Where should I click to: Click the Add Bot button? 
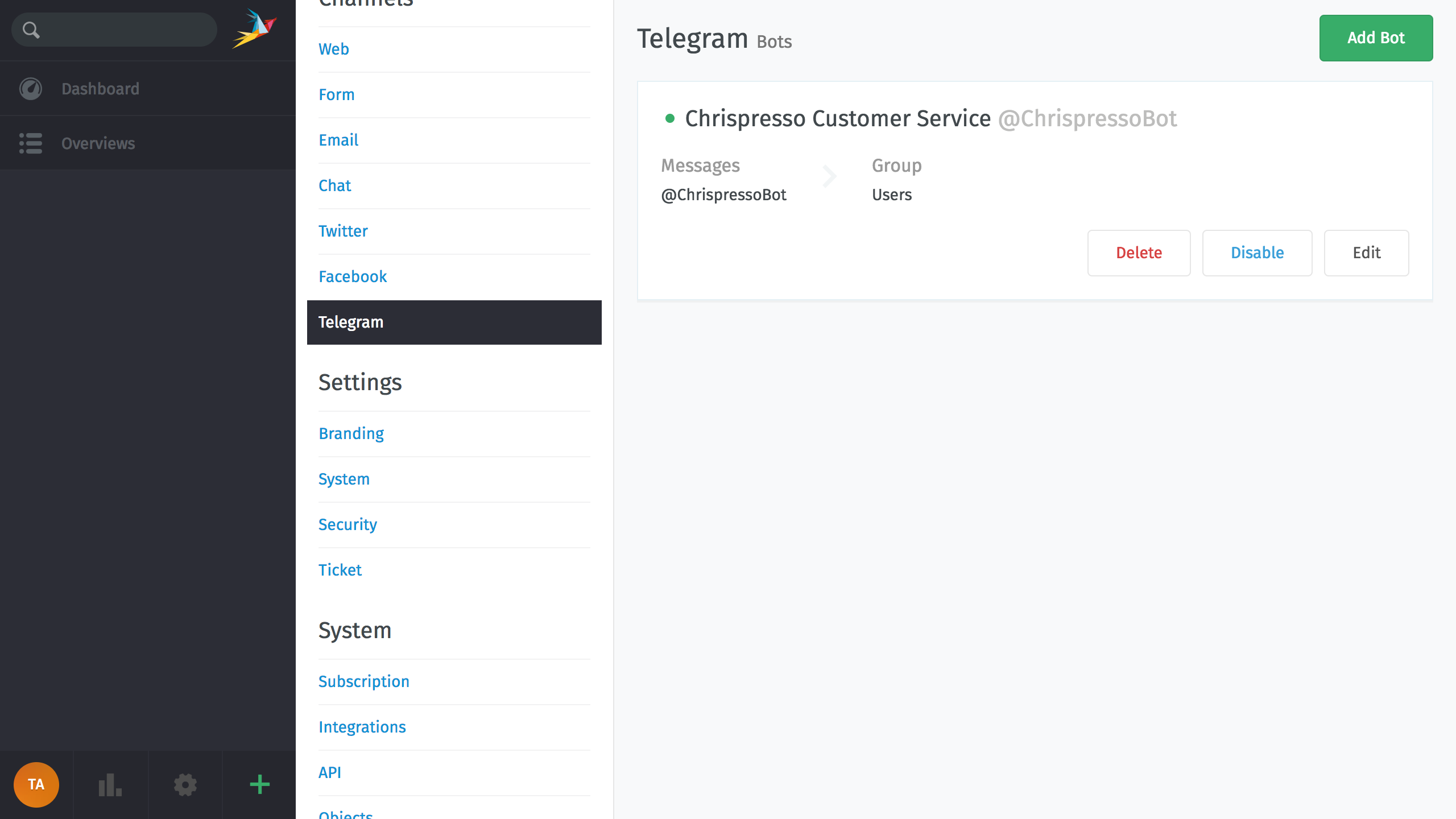point(1376,38)
